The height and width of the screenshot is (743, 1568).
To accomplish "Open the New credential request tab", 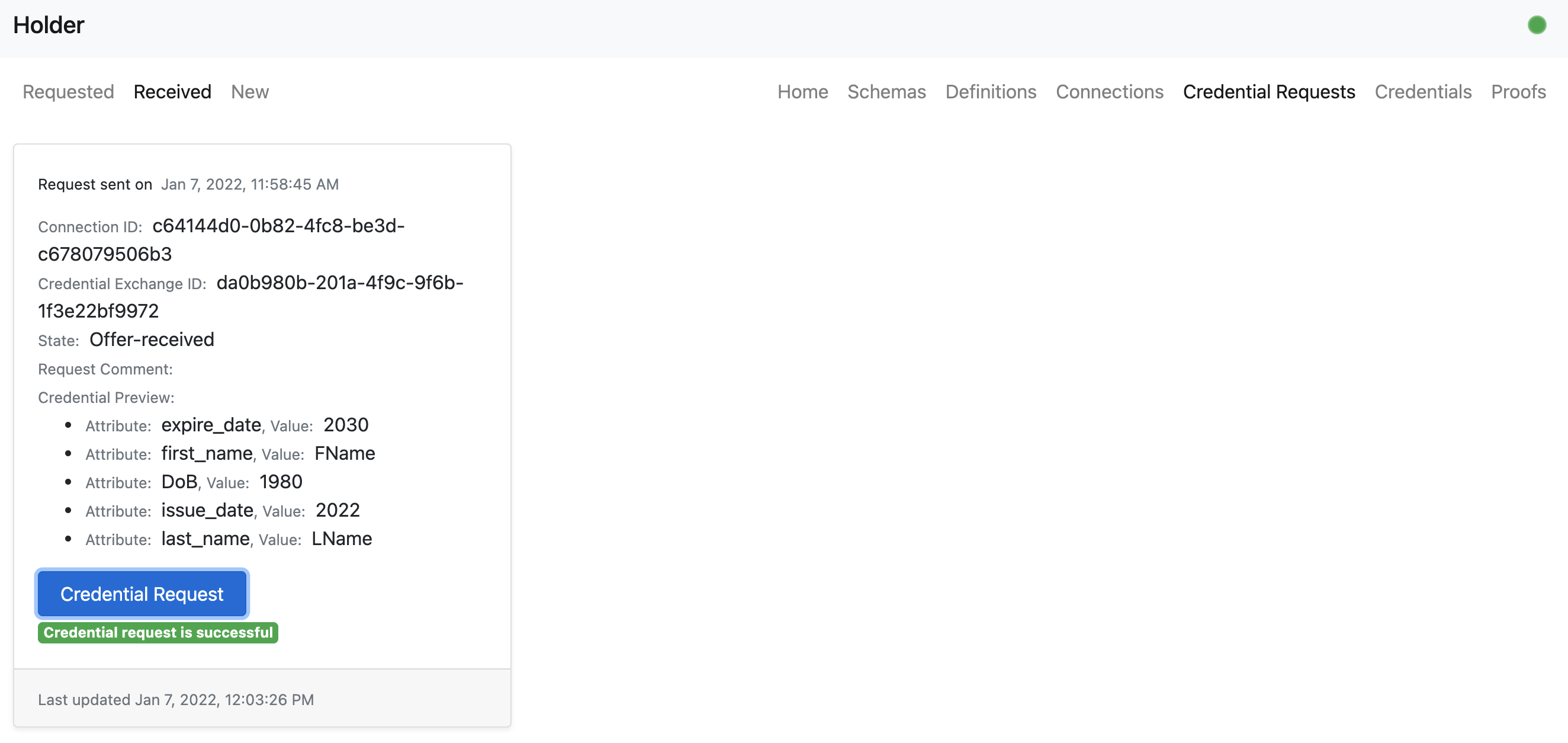I will [249, 92].
